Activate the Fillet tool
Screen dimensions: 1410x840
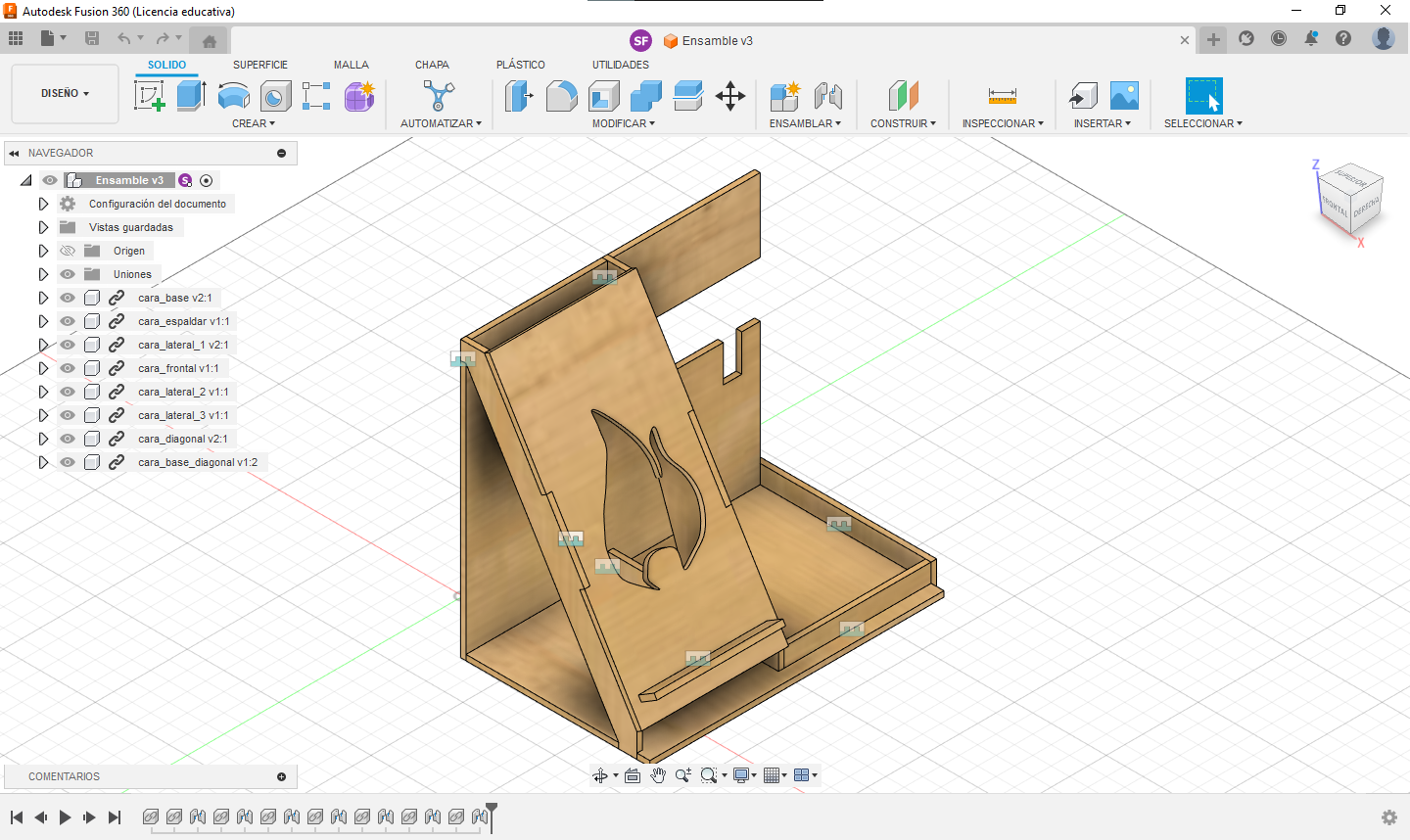click(x=561, y=96)
